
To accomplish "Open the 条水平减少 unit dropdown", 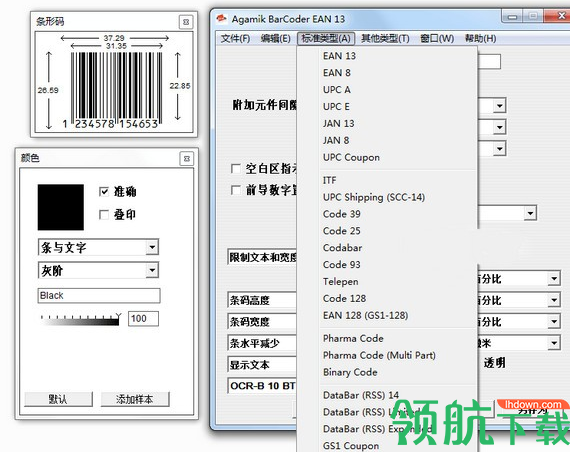I will click(x=554, y=343).
